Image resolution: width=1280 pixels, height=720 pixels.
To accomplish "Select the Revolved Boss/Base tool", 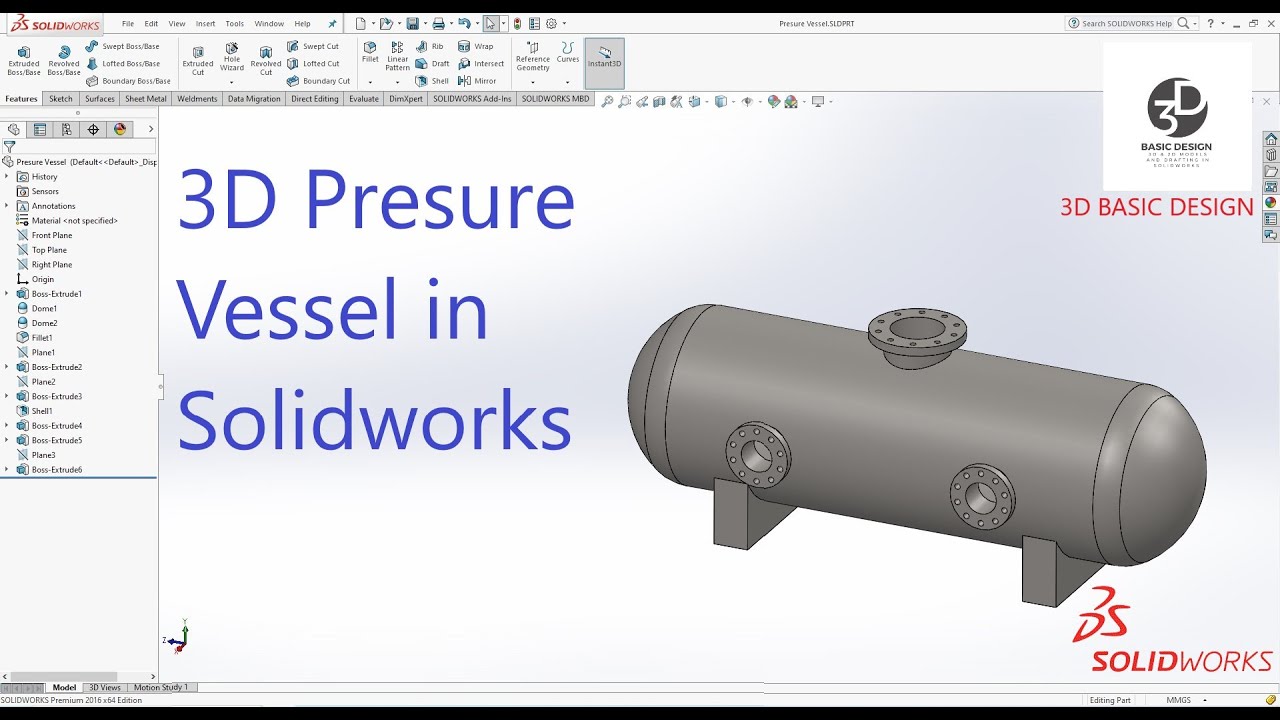I will pyautogui.click(x=64, y=61).
